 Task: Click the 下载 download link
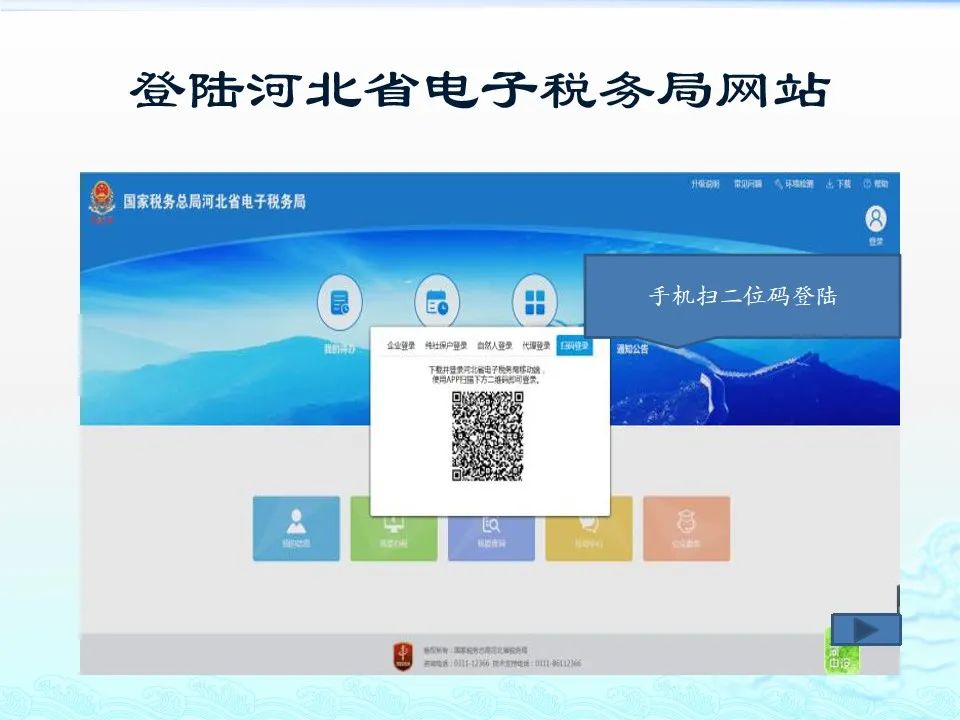click(x=838, y=184)
